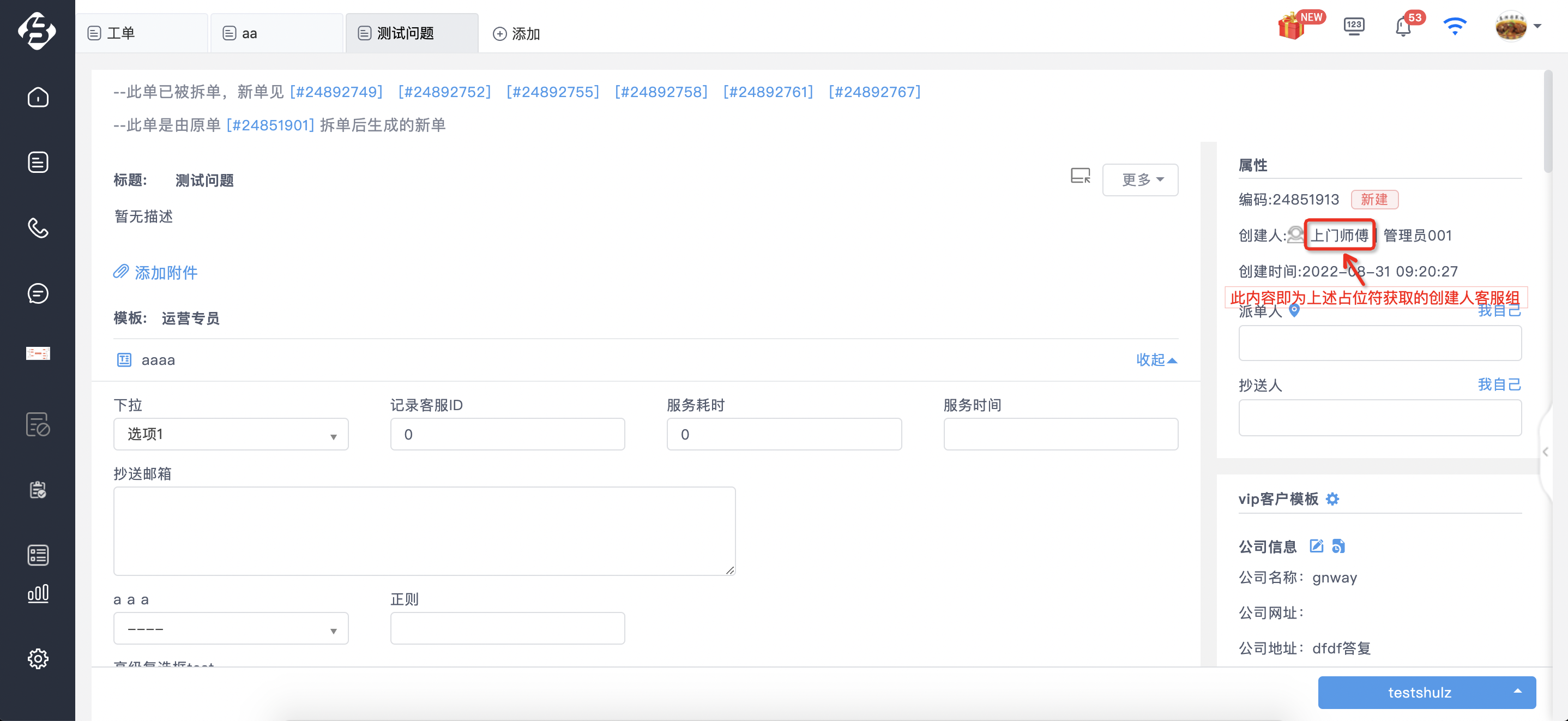
Task: Open the 下拉 combo box showing 选项1
Action: coord(231,434)
